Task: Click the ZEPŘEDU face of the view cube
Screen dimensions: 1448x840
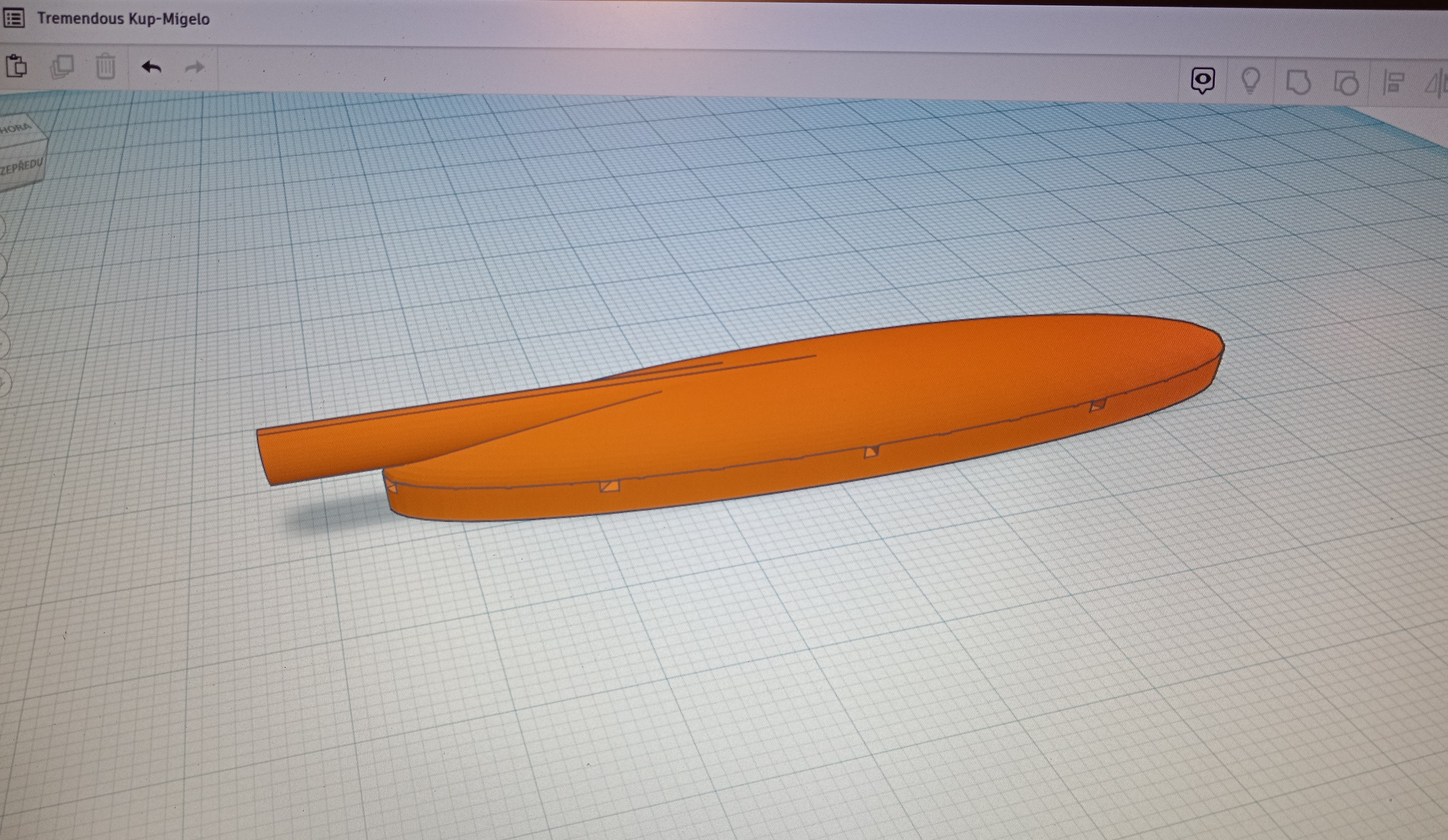Action: click(21, 168)
